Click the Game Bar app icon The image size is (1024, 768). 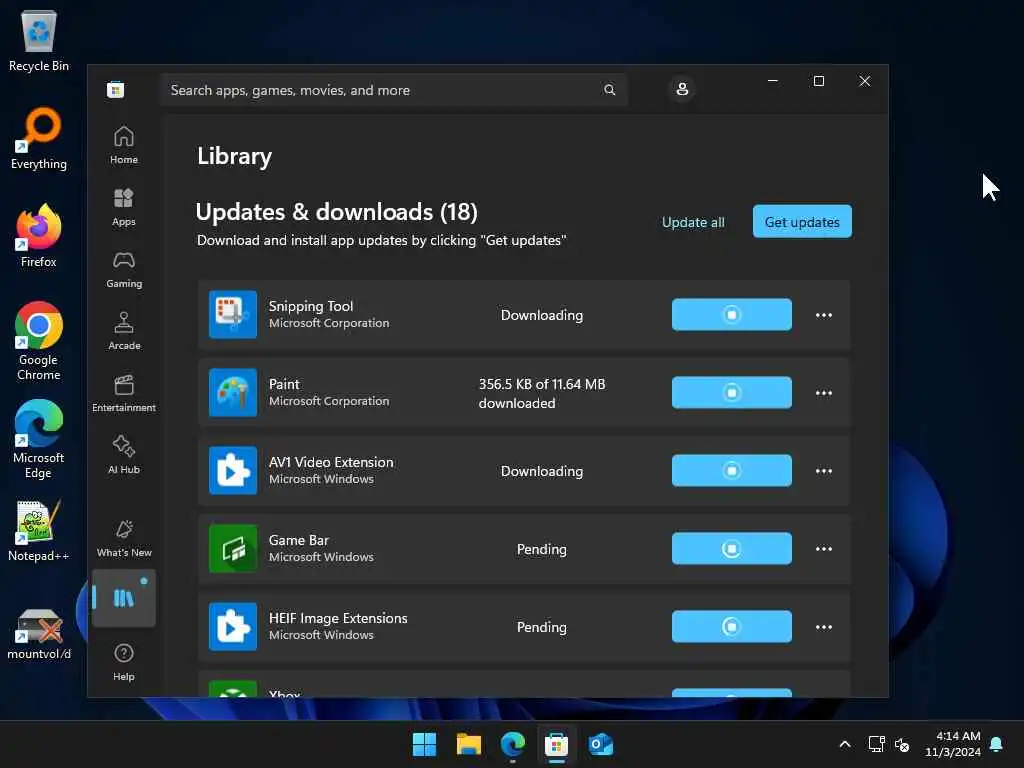pos(232,549)
